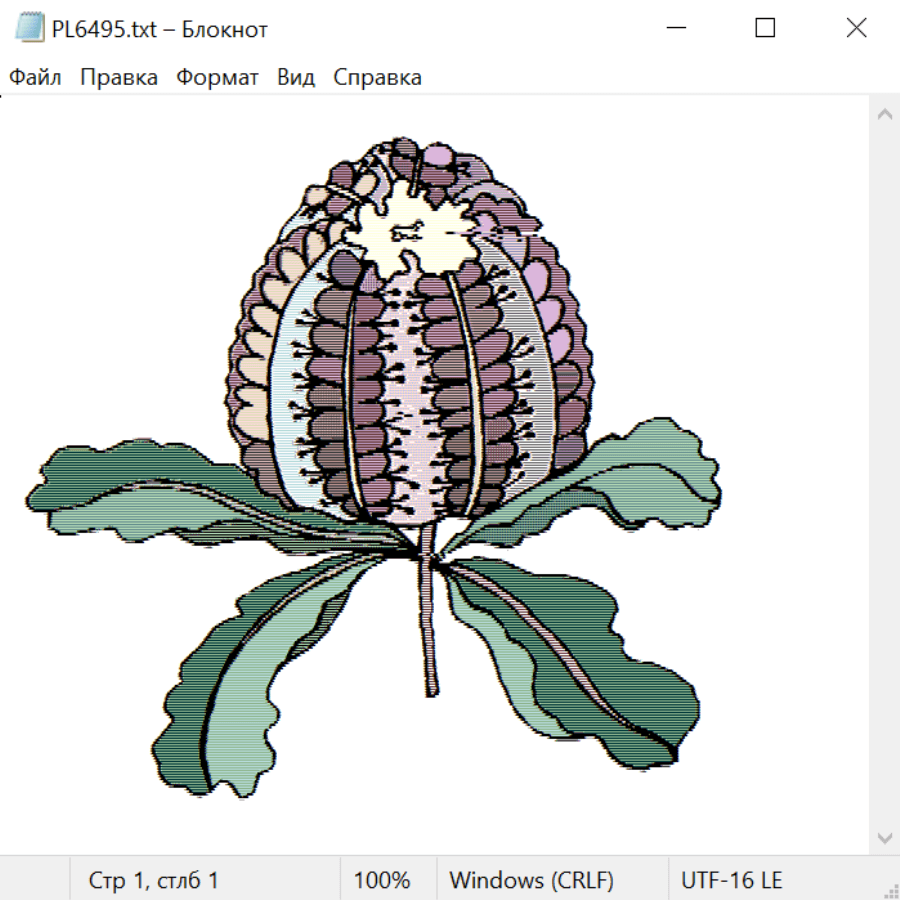Open the Формат menu
The height and width of the screenshot is (900, 900).
pyautogui.click(x=217, y=78)
